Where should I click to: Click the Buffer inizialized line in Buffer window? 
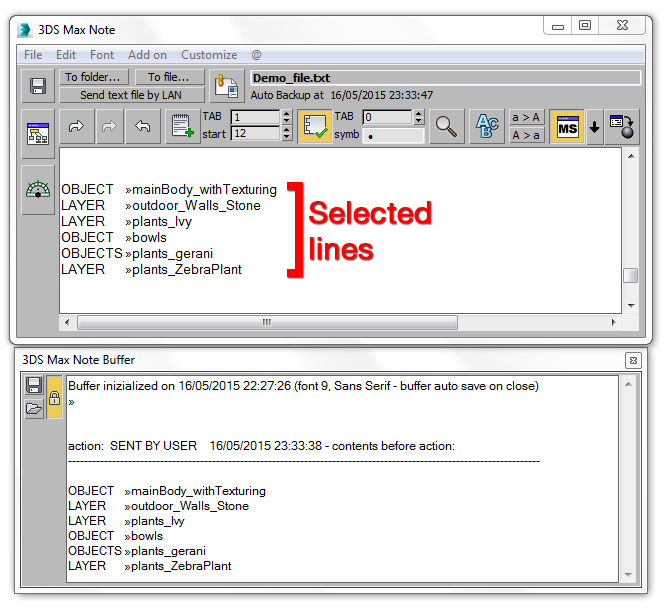[303, 386]
